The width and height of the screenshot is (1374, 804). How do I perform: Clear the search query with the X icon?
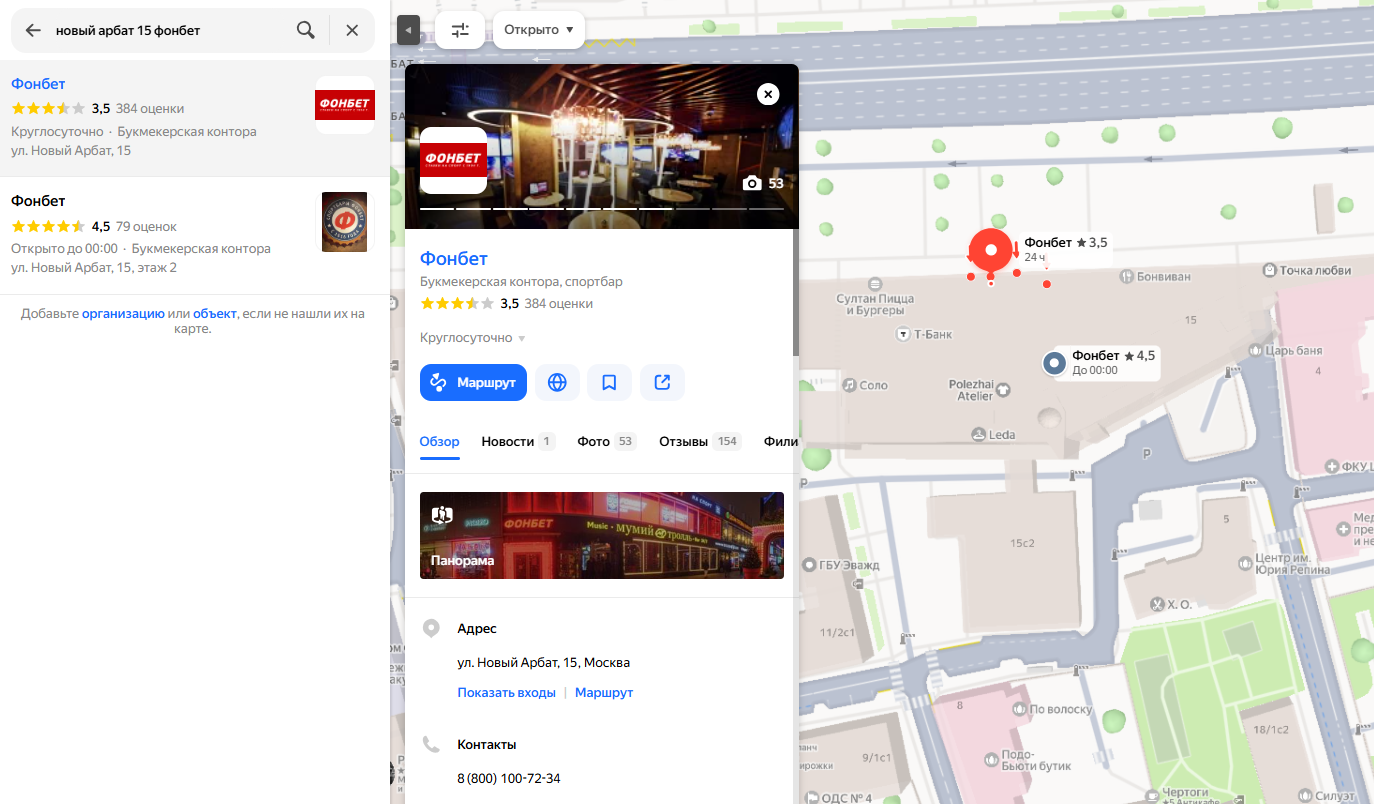pos(352,30)
